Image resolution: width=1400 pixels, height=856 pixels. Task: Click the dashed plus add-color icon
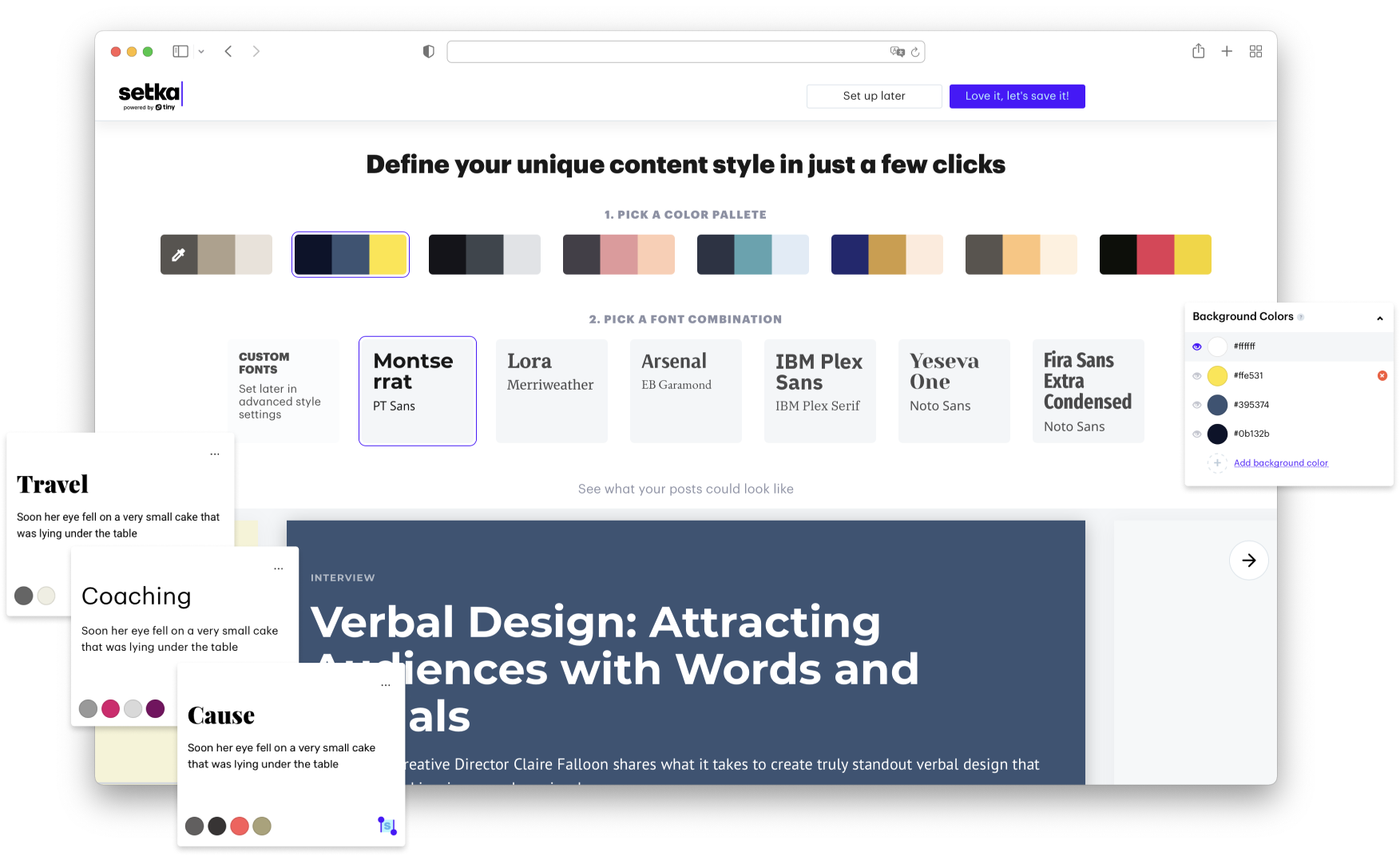point(1217,463)
